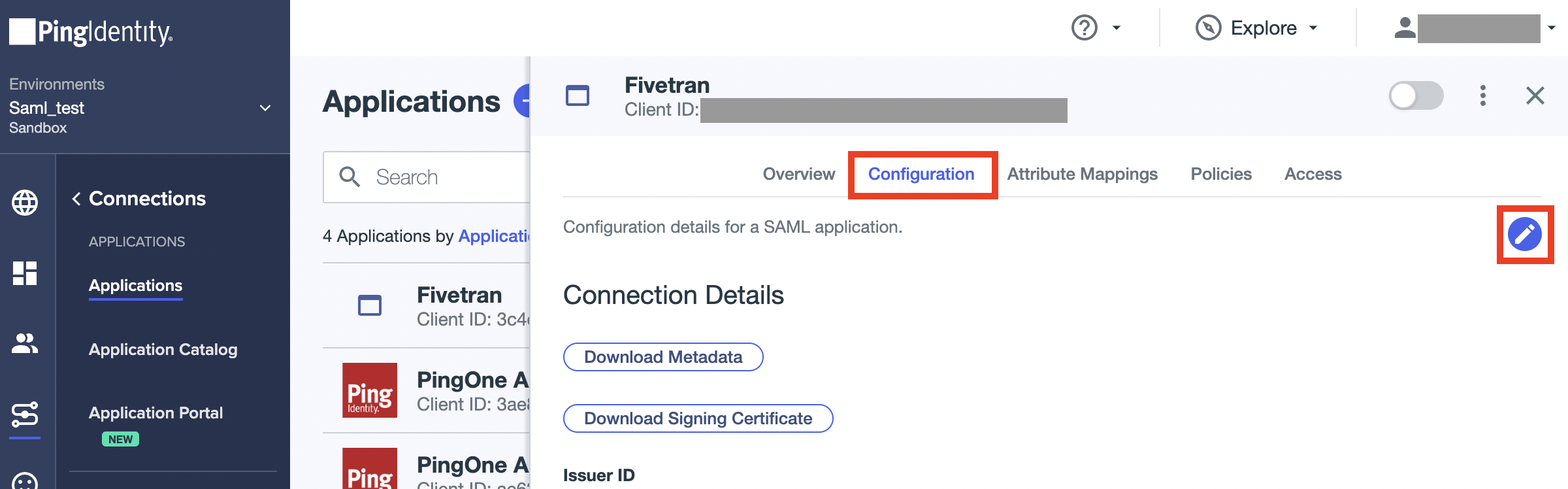The image size is (1568, 489).
Task: Click the Fivetran application window icon in header
Action: tap(578, 95)
